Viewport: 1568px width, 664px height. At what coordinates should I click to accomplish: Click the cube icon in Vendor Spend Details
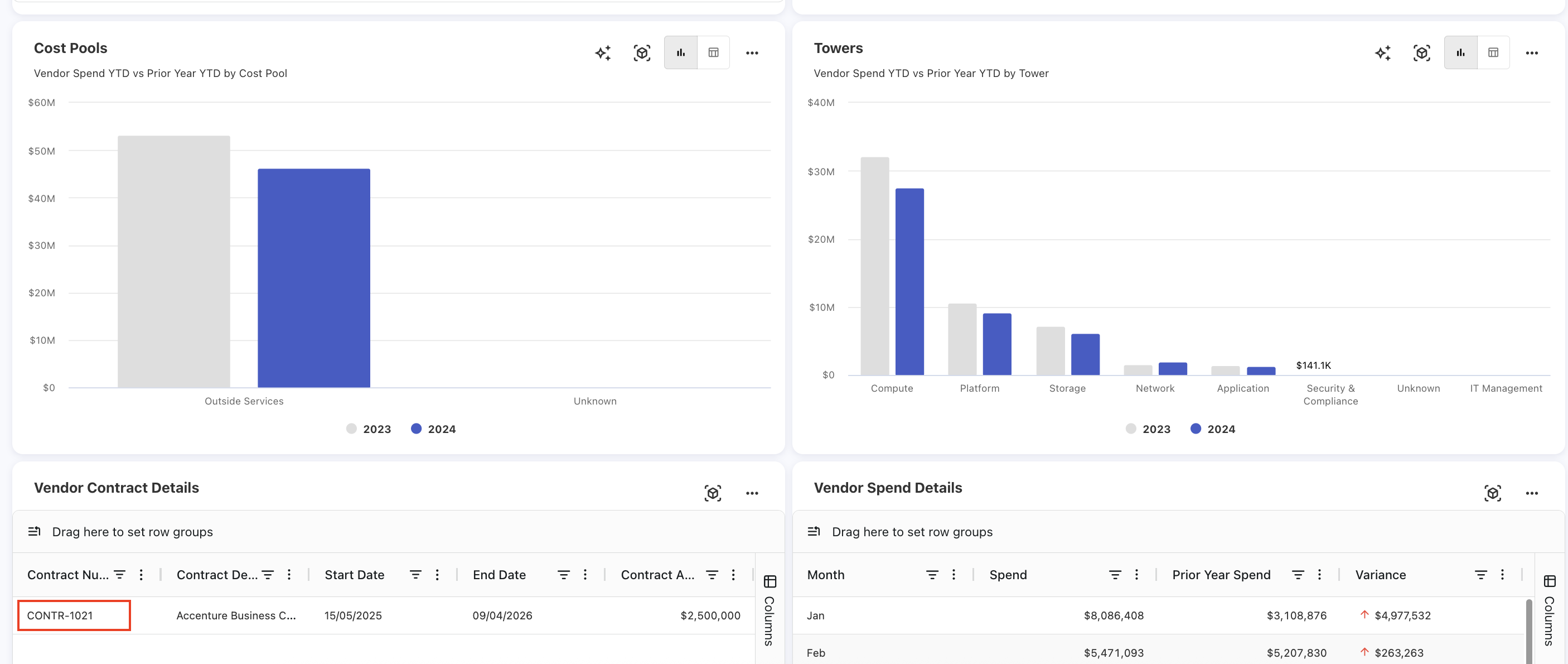point(1493,493)
